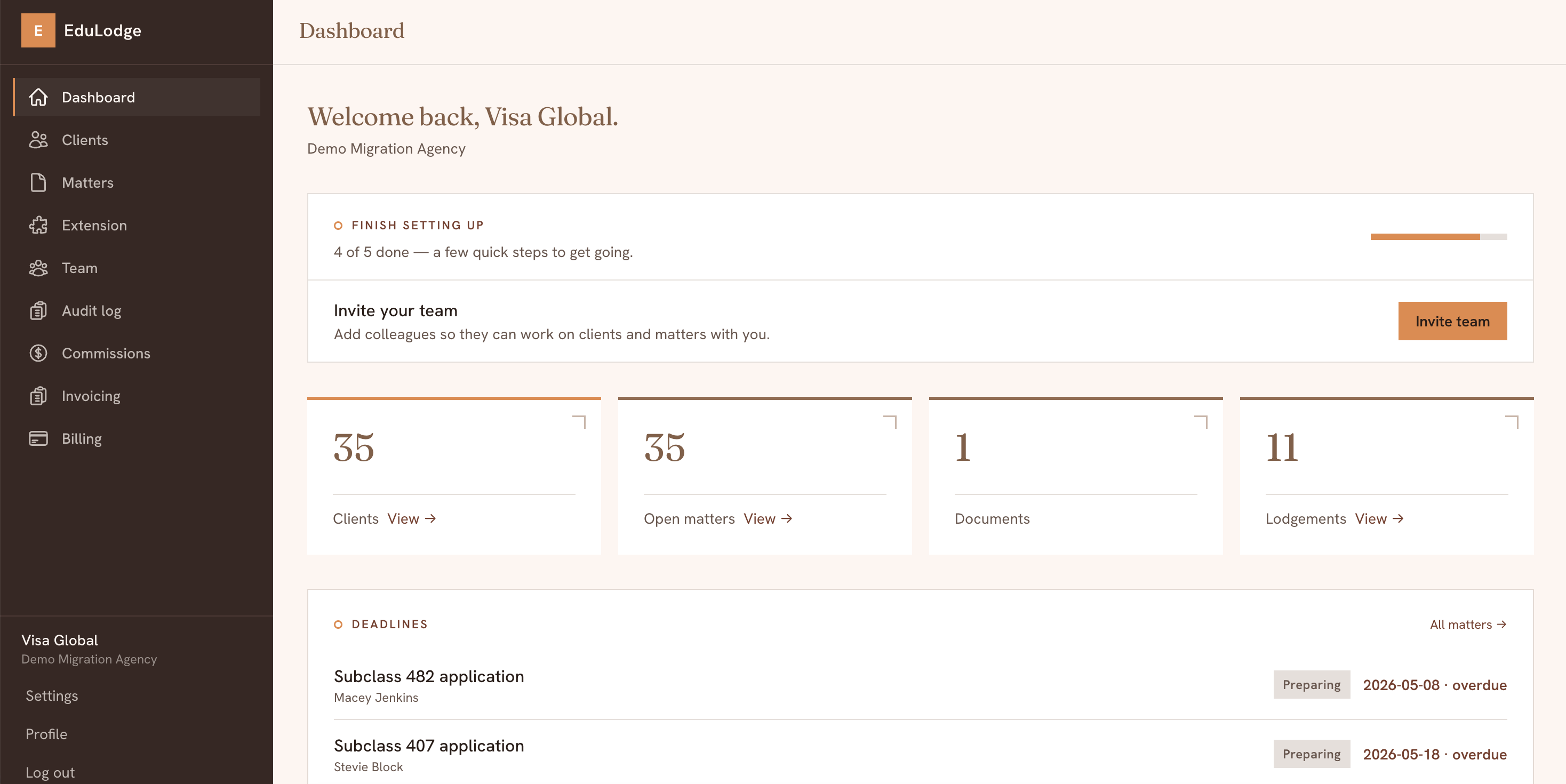Image resolution: width=1566 pixels, height=784 pixels.
Task: Click the 35 clients count
Action: click(x=354, y=448)
